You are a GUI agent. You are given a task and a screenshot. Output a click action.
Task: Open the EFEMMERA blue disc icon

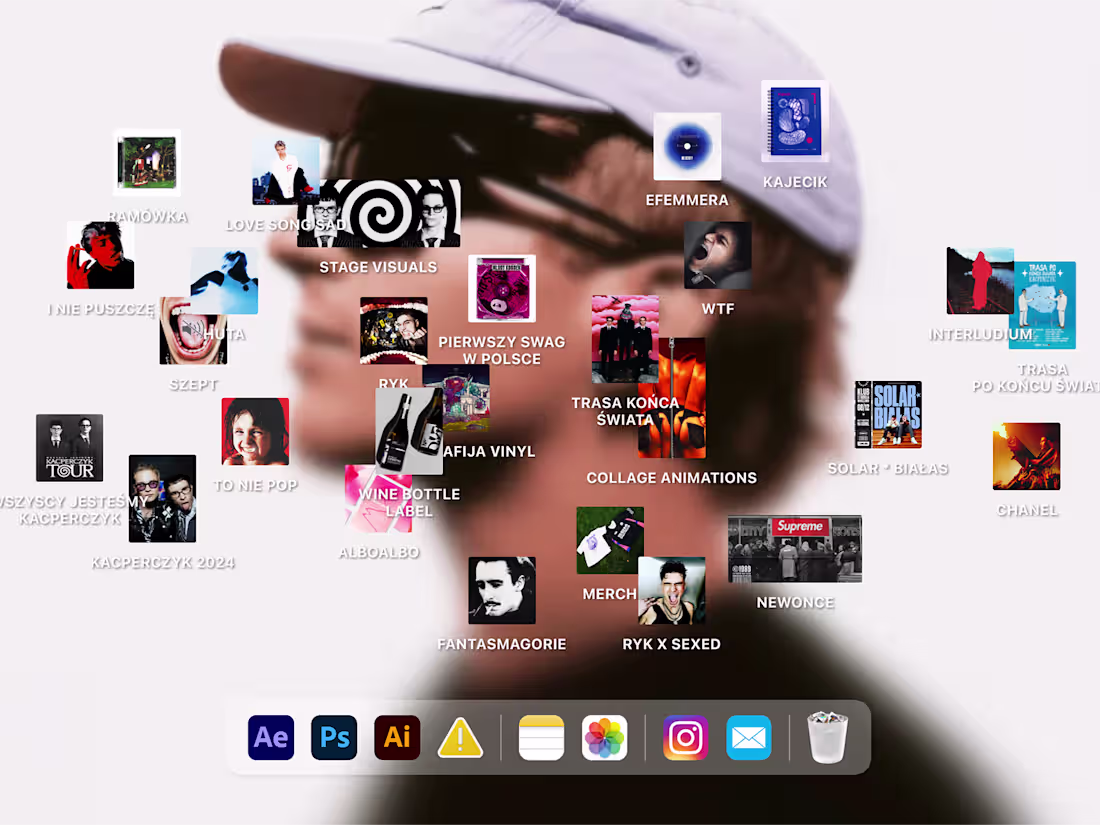pyautogui.click(x=687, y=146)
